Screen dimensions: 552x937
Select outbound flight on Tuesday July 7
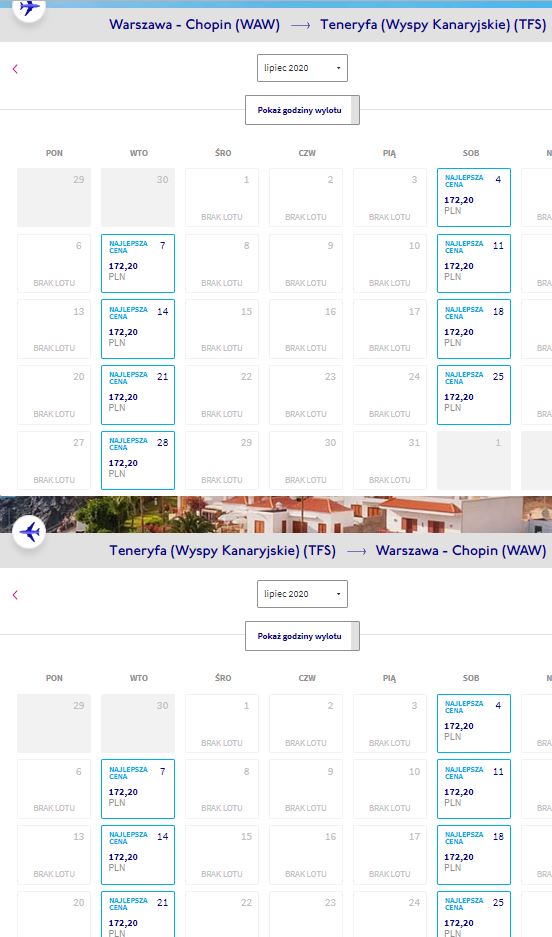click(138, 264)
